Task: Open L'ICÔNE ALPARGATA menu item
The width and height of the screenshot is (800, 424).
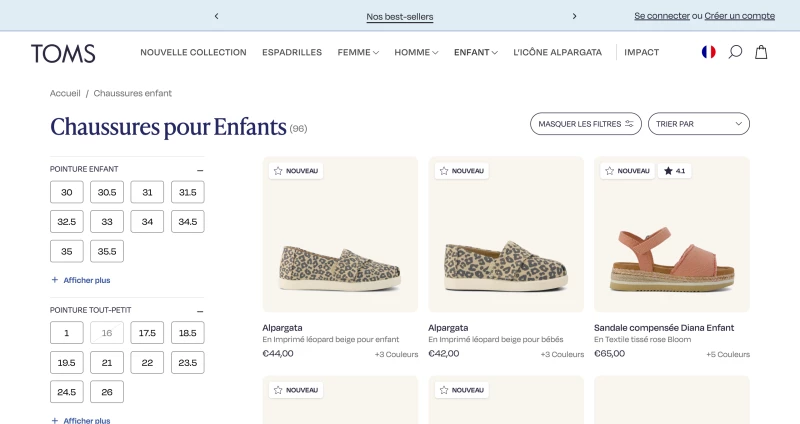Action: (558, 52)
